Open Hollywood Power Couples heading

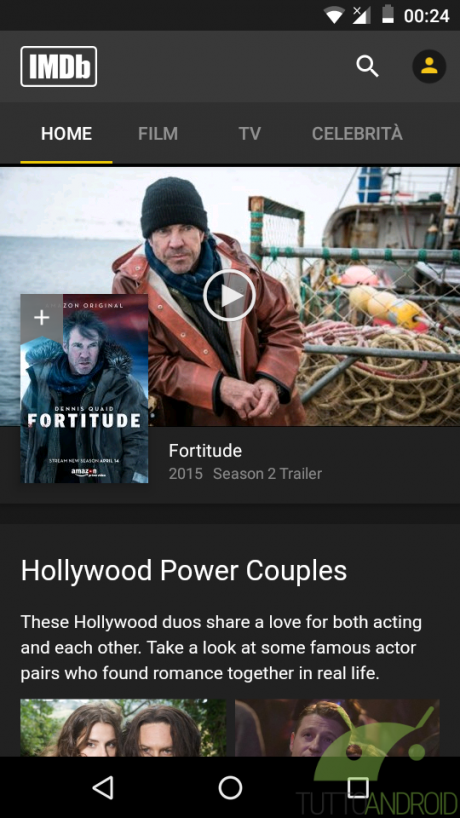coord(184,570)
